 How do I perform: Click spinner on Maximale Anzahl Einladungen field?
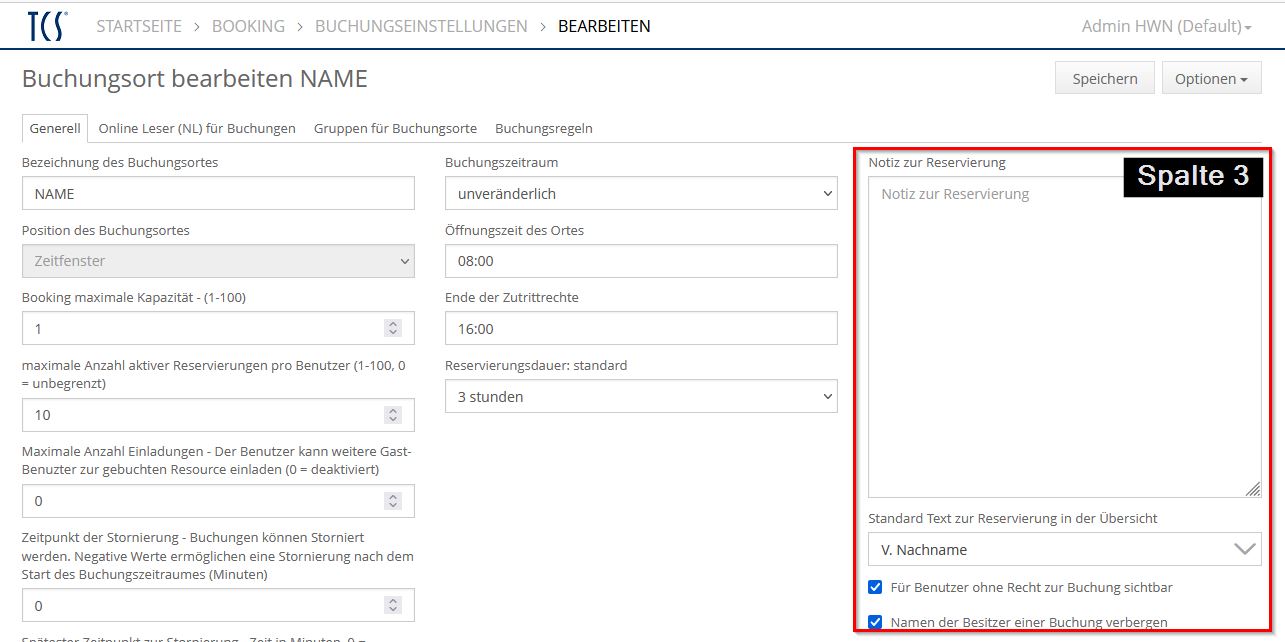click(x=393, y=501)
